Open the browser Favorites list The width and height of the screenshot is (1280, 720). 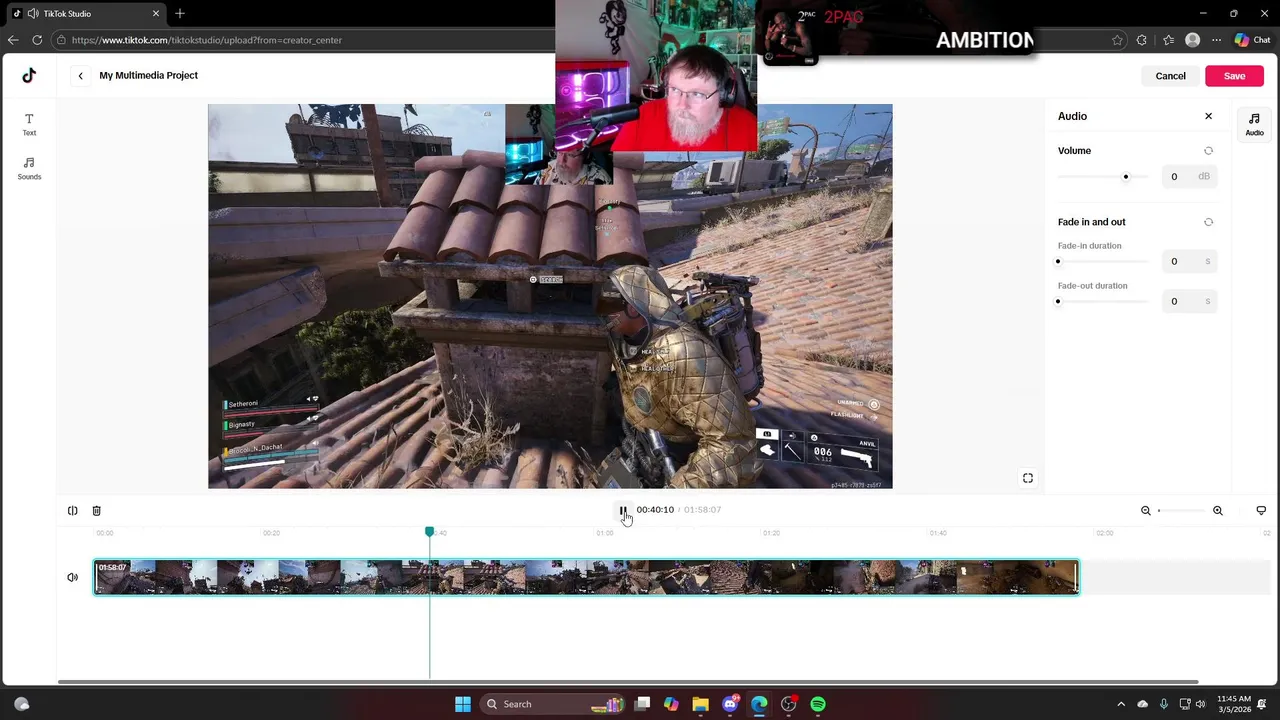tap(1168, 40)
